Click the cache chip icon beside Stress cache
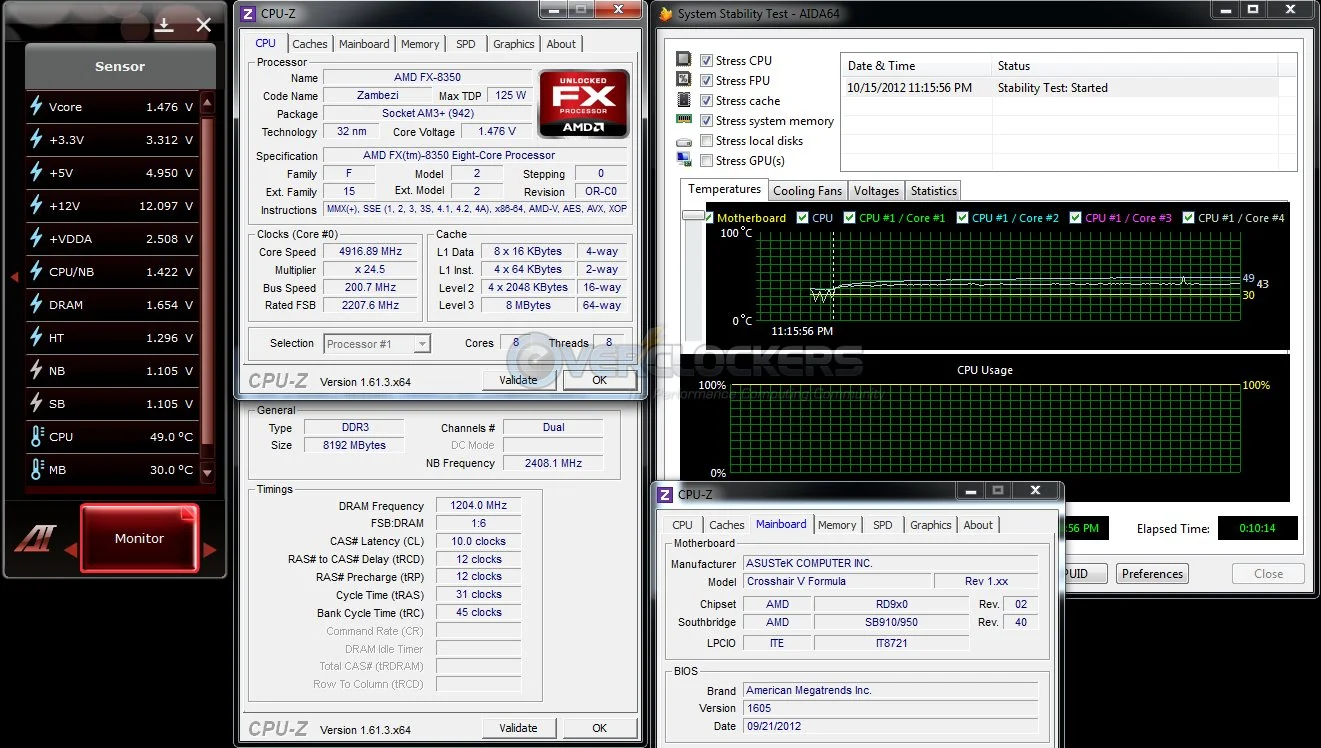1321x748 pixels. click(684, 100)
